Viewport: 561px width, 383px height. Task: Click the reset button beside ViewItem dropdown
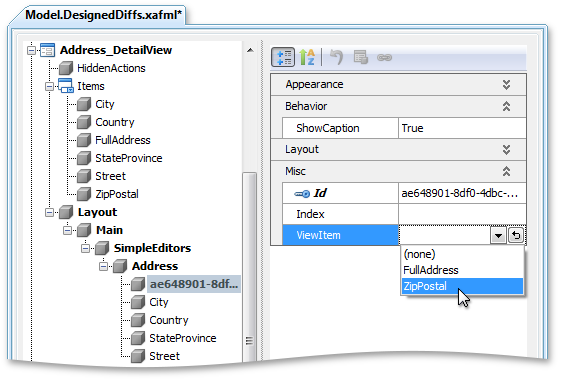click(x=516, y=236)
